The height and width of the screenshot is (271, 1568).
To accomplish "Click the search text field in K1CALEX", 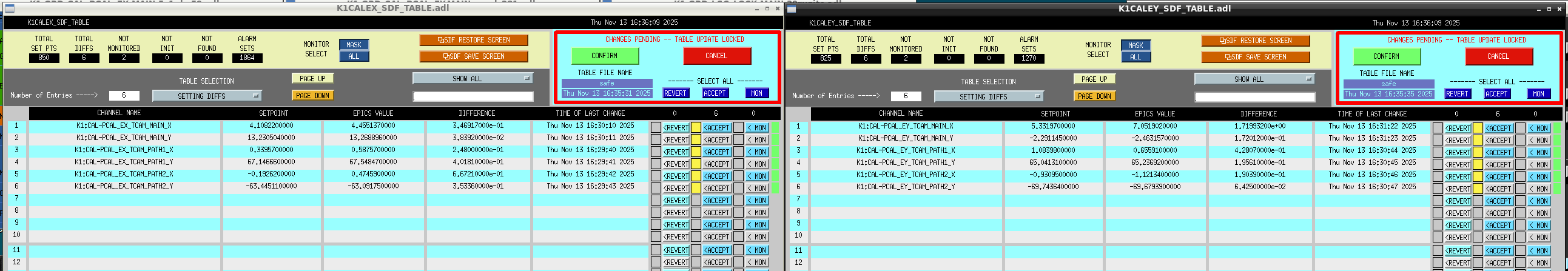I will tap(473, 96).
